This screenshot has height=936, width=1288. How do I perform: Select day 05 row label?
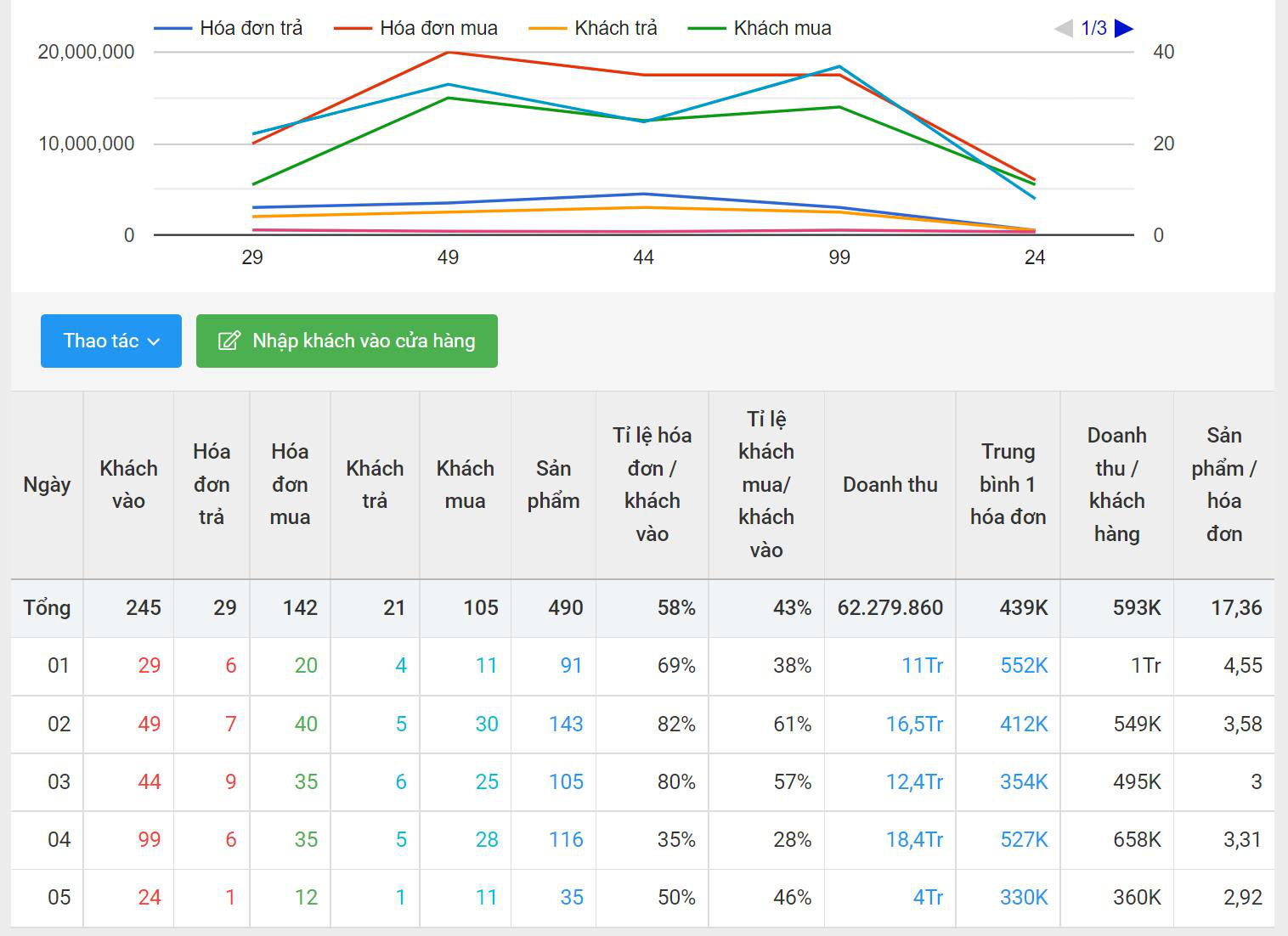click(59, 897)
